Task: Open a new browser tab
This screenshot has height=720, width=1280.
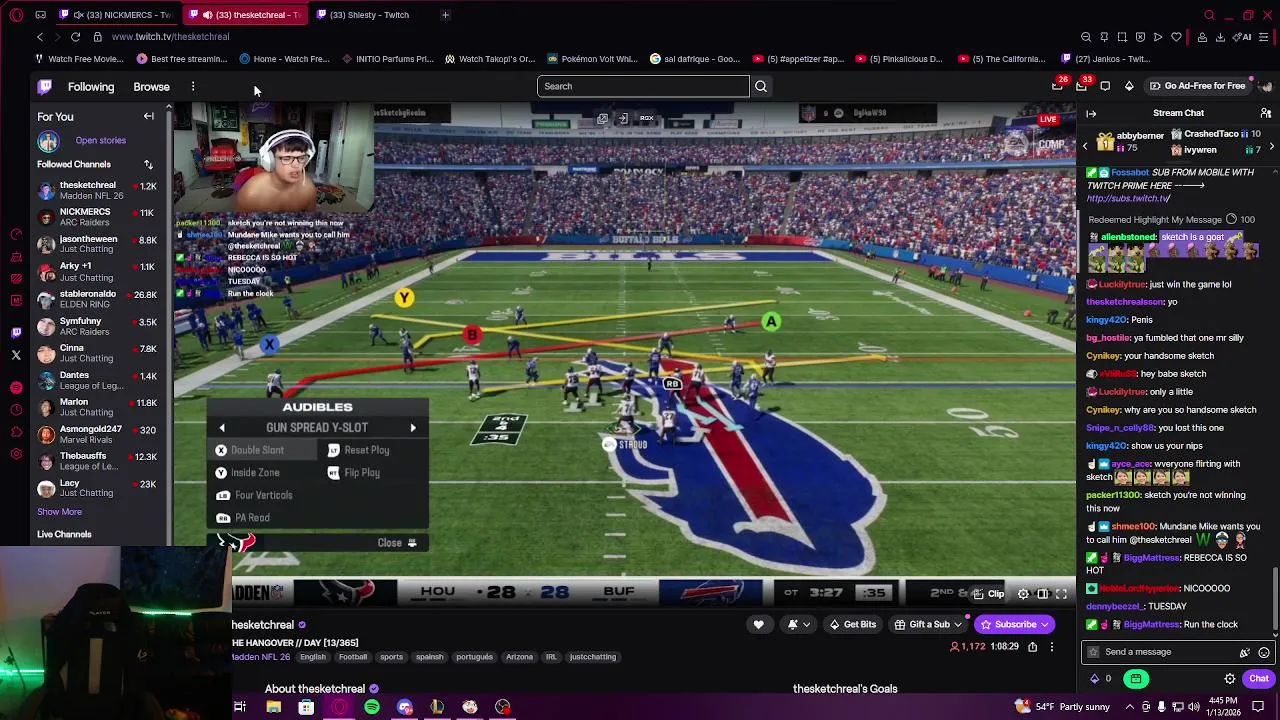Action: (x=445, y=15)
